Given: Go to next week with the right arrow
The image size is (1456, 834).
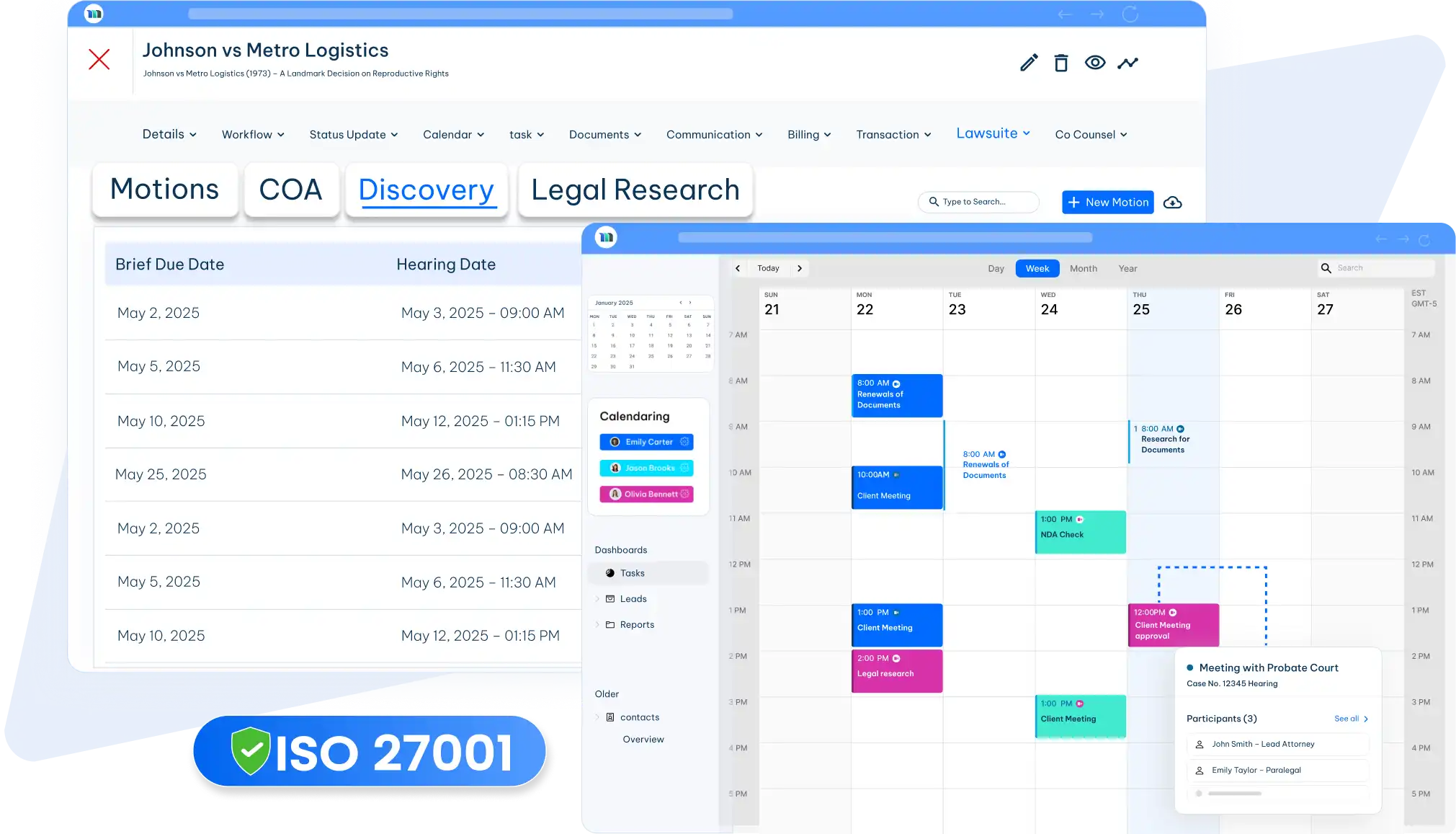Looking at the screenshot, I should click(x=800, y=268).
